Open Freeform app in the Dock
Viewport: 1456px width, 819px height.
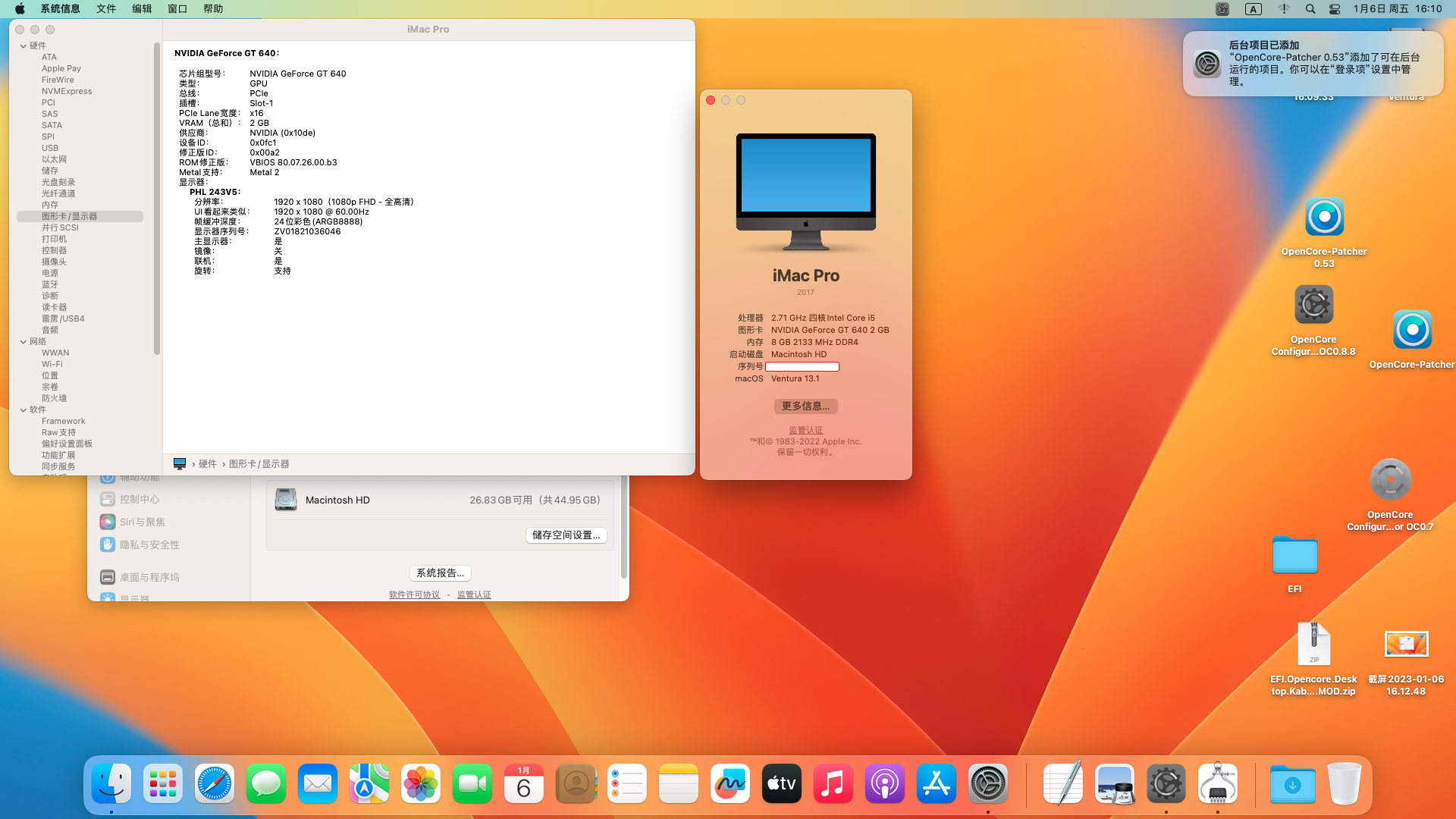pos(730,783)
